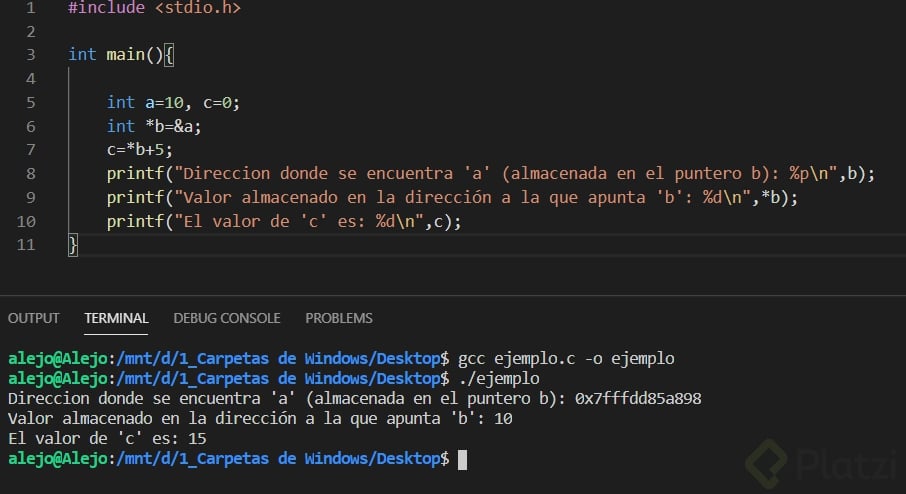Click line number 5 in the gutter
The height and width of the screenshot is (494, 906).
pos(31,103)
